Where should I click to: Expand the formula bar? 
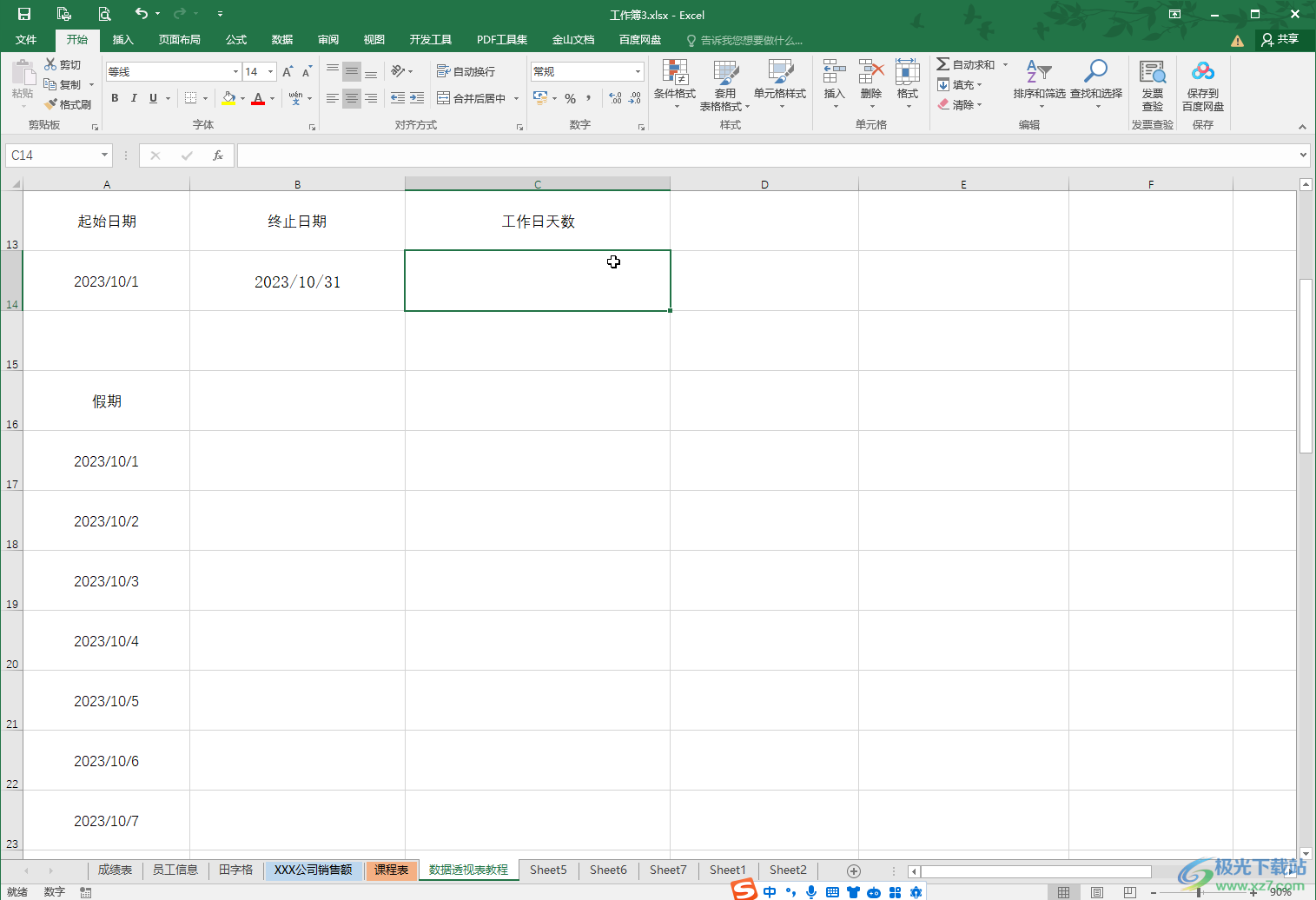1303,156
